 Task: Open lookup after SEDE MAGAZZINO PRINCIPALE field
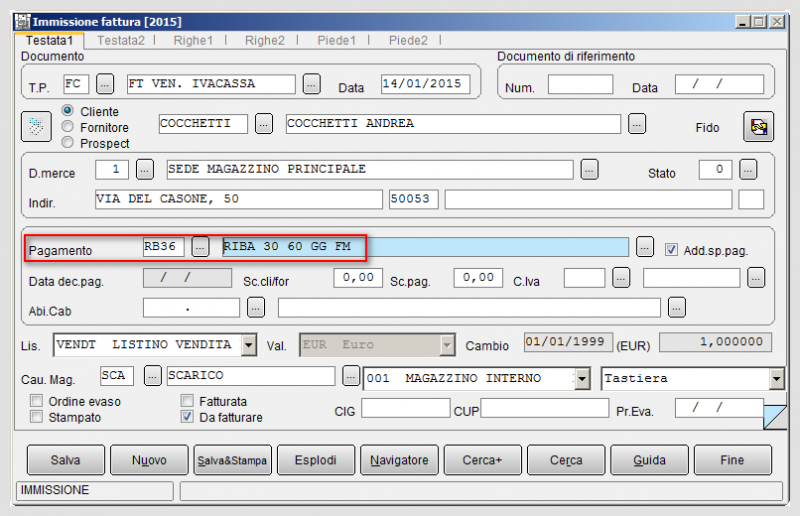point(589,169)
